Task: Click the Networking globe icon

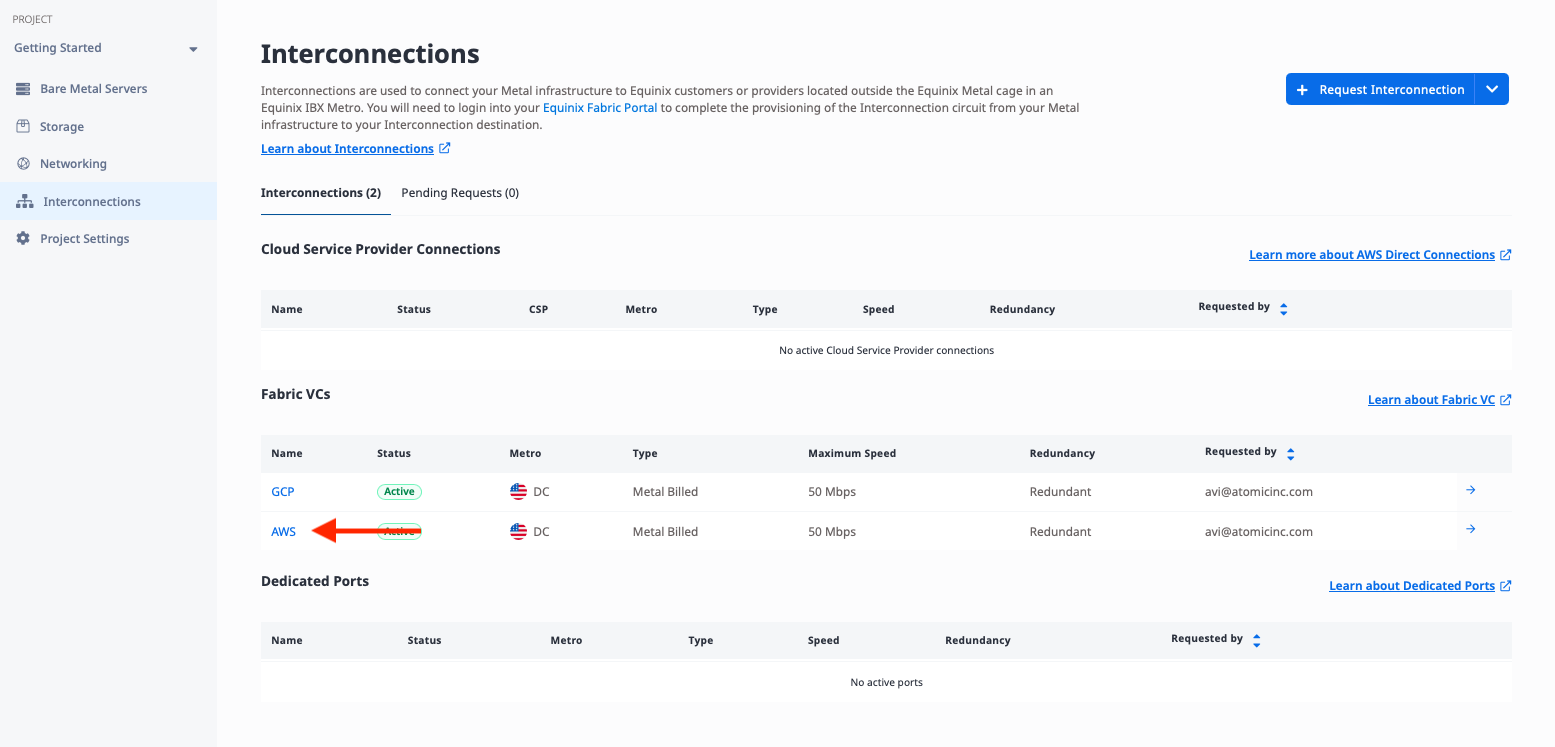Action: pos(23,164)
